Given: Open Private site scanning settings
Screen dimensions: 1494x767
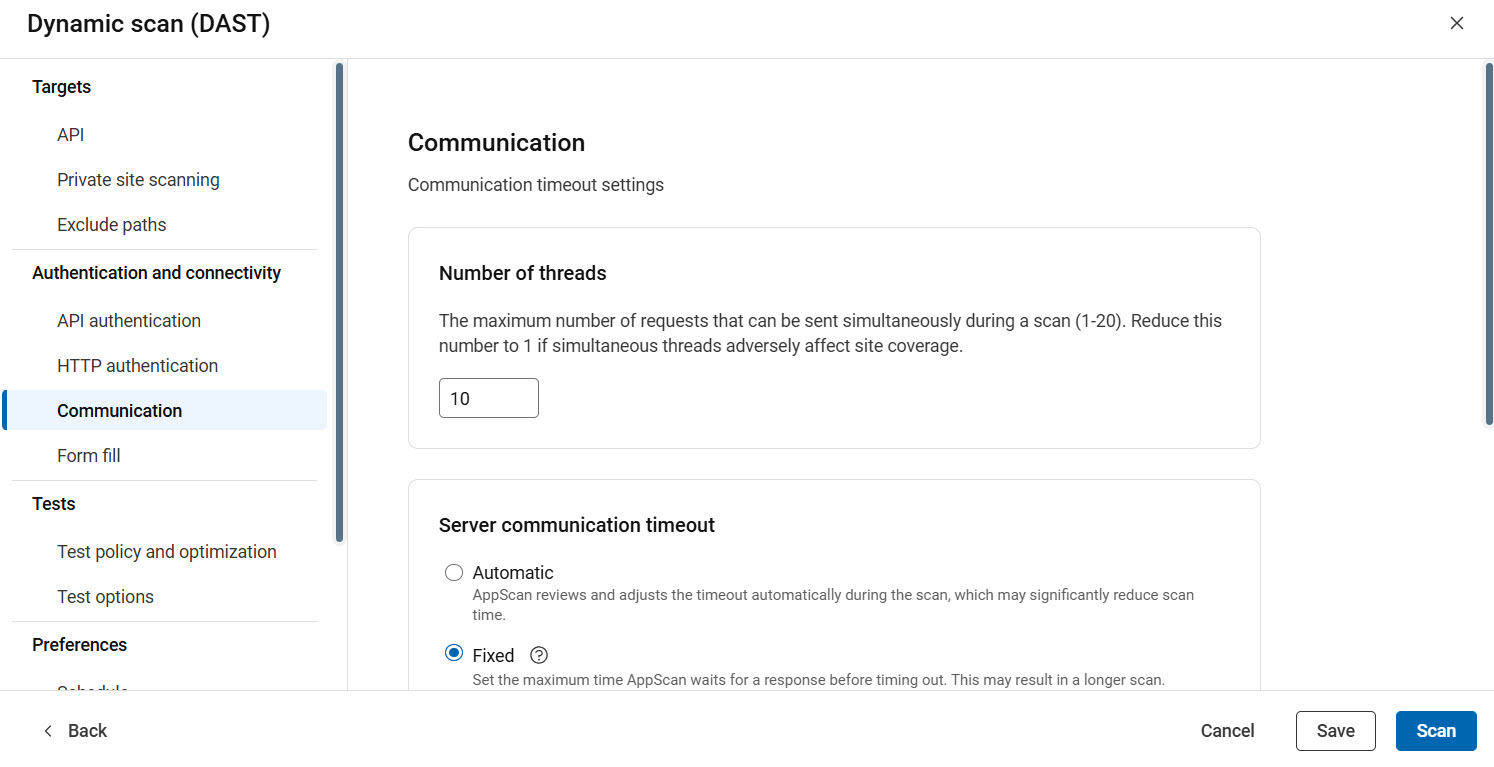Looking at the screenshot, I should (138, 179).
